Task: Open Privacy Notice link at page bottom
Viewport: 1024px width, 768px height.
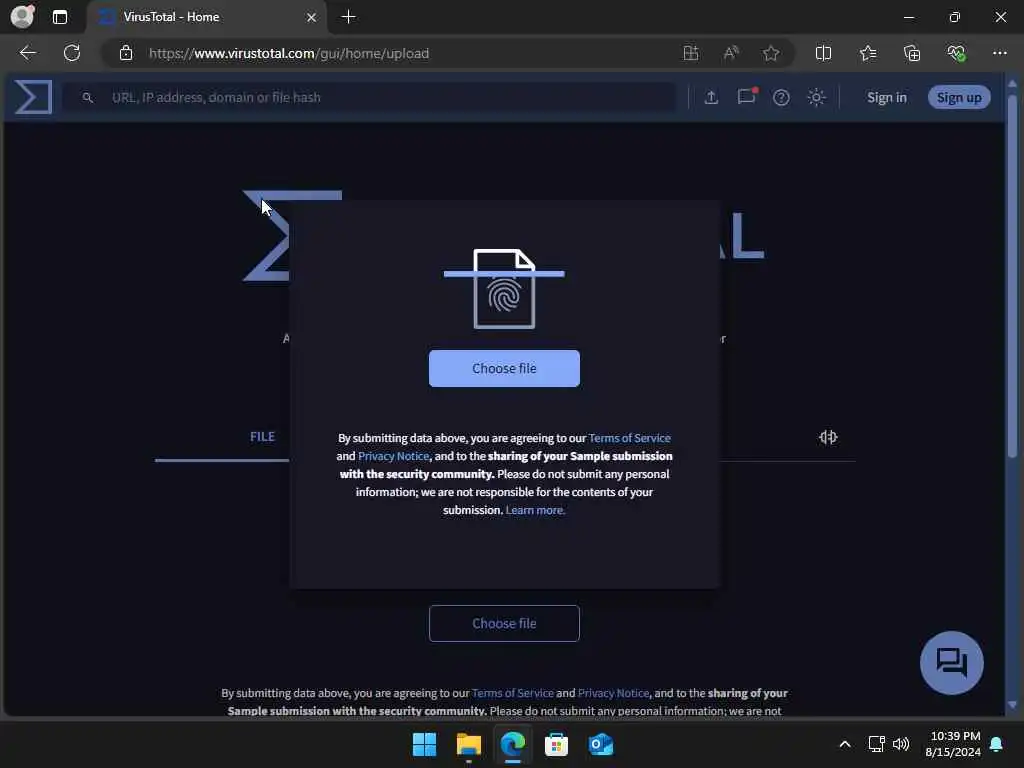Action: pos(613,693)
